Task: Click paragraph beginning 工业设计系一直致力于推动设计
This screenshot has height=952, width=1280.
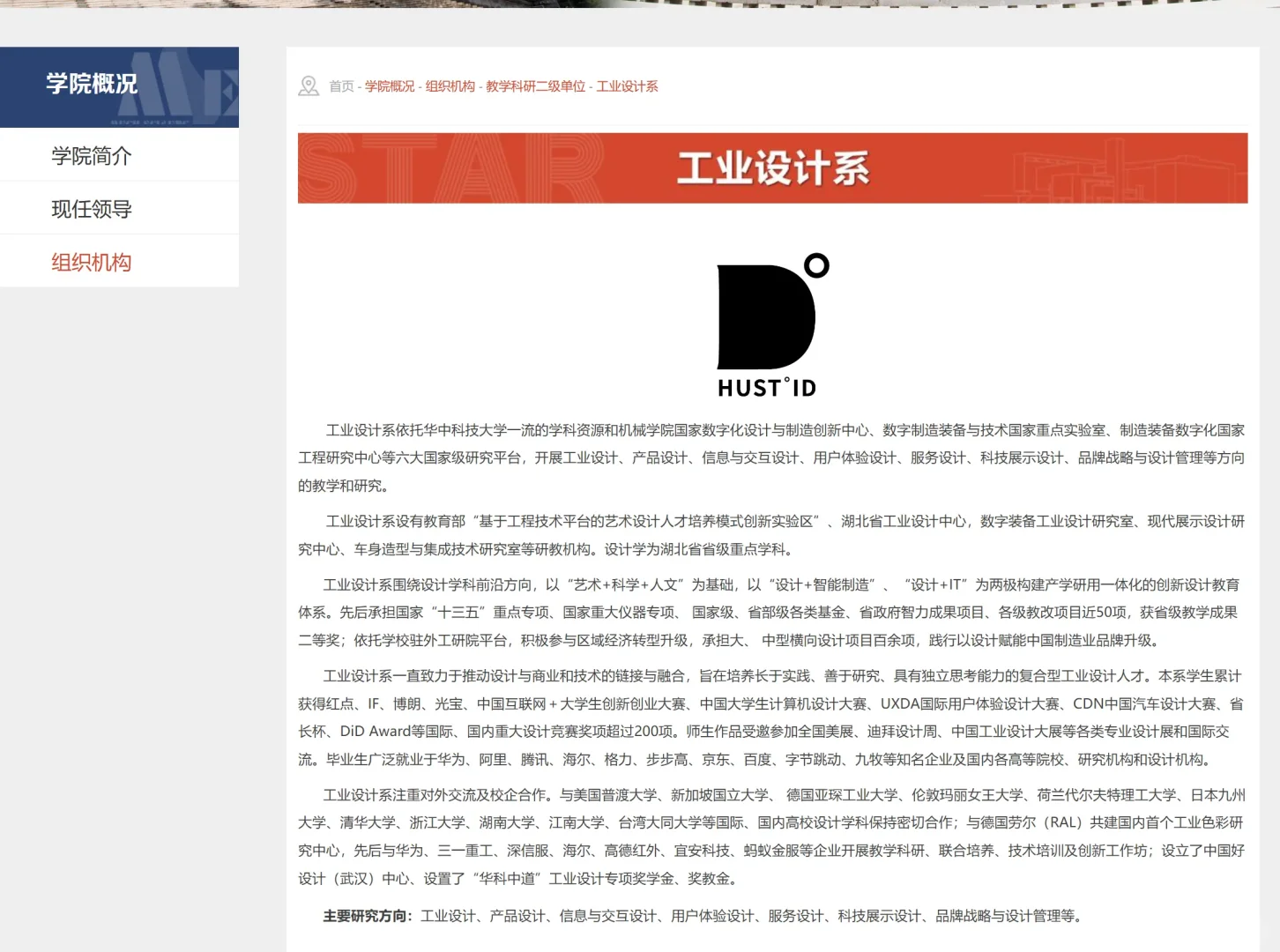Action: (x=771, y=717)
